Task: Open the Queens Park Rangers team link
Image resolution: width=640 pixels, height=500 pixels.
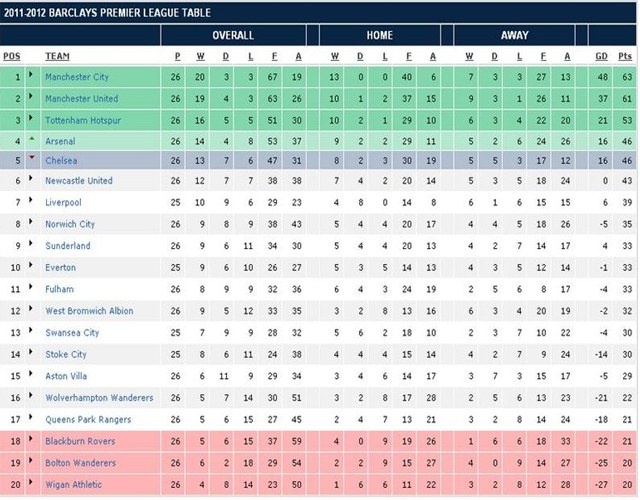Action: click(x=87, y=419)
